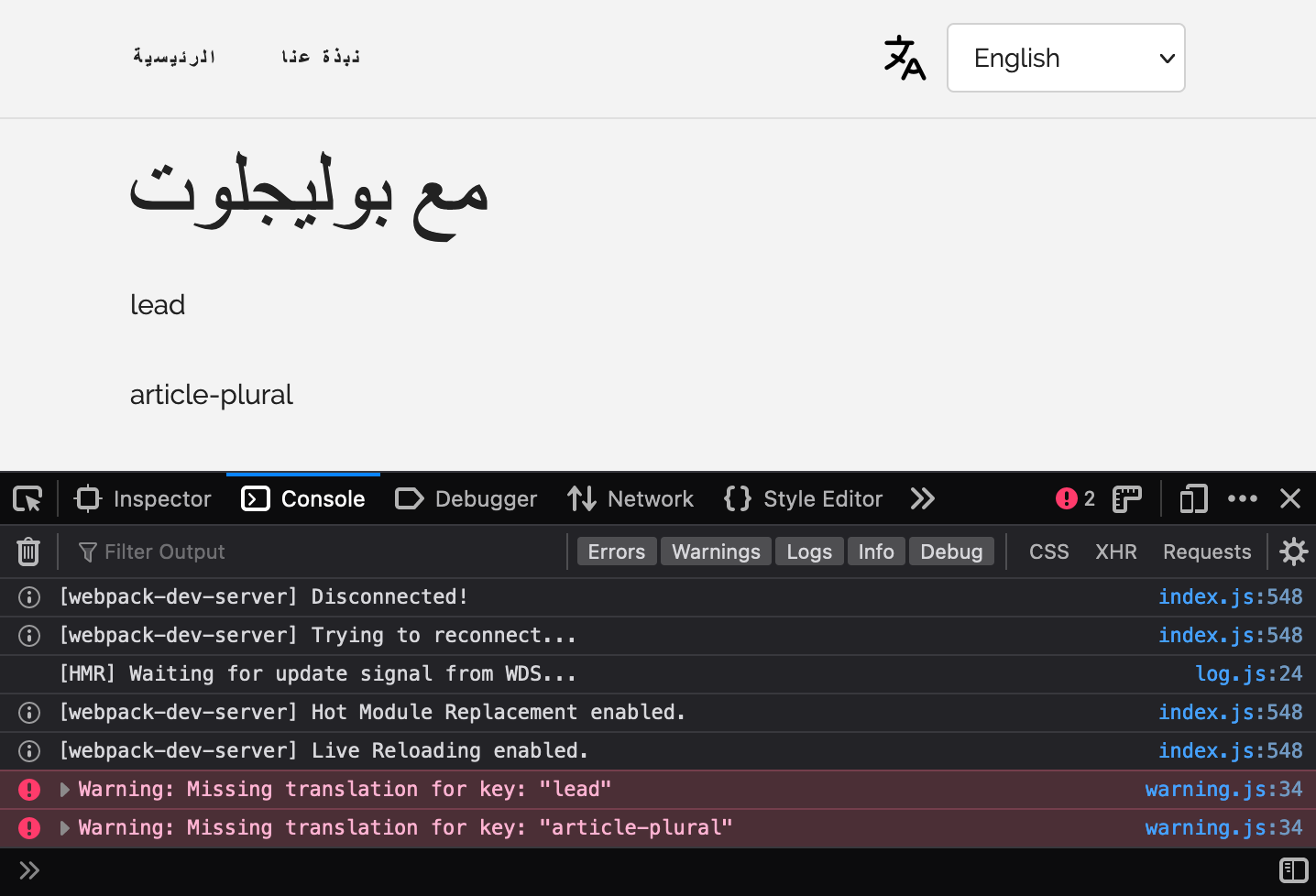Viewport: 1316px width, 896px height.
Task: Toggle the XHR requests filter
Action: coord(1115,551)
